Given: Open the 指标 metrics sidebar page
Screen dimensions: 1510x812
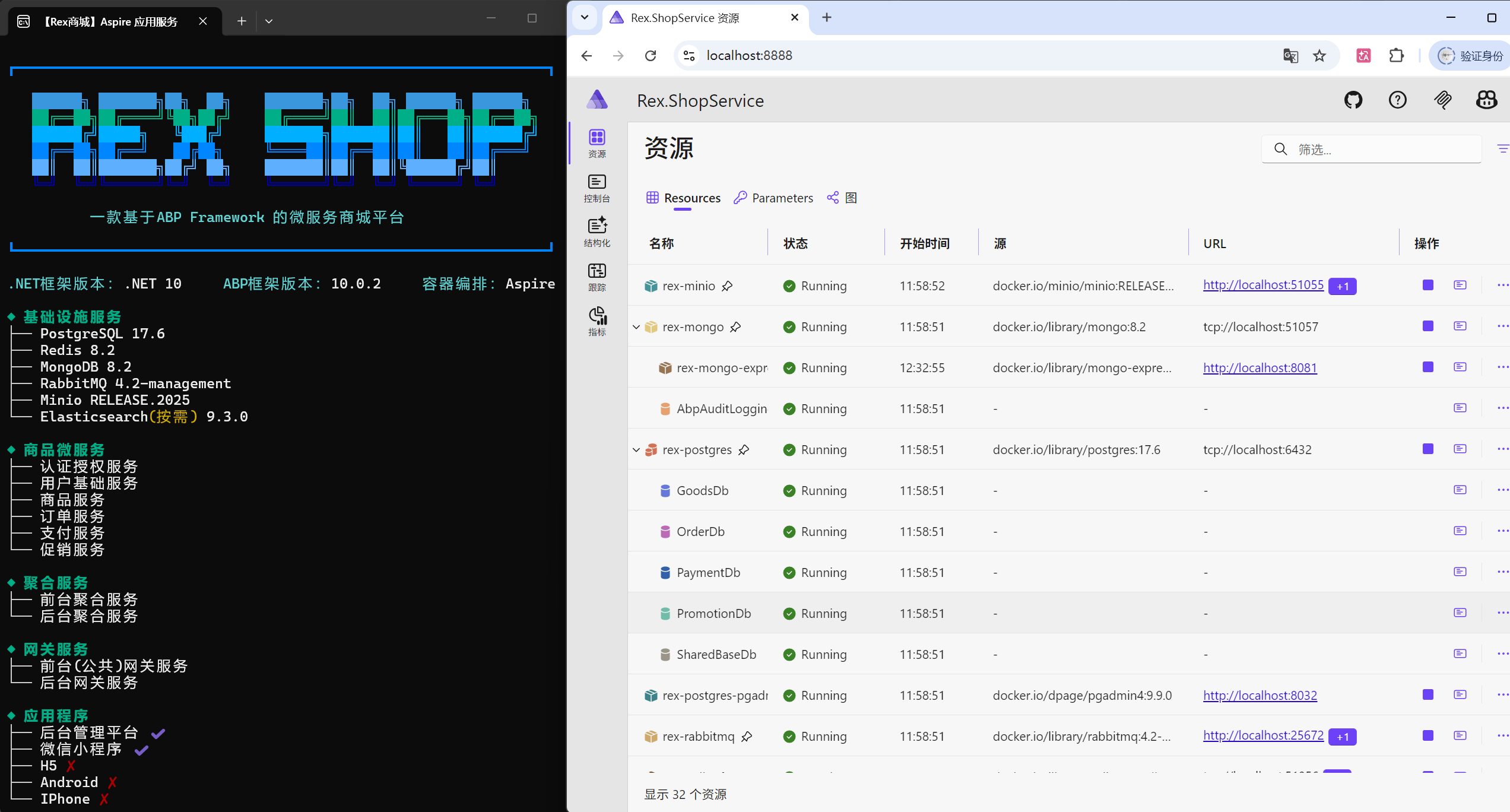Looking at the screenshot, I should pyautogui.click(x=597, y=322).
